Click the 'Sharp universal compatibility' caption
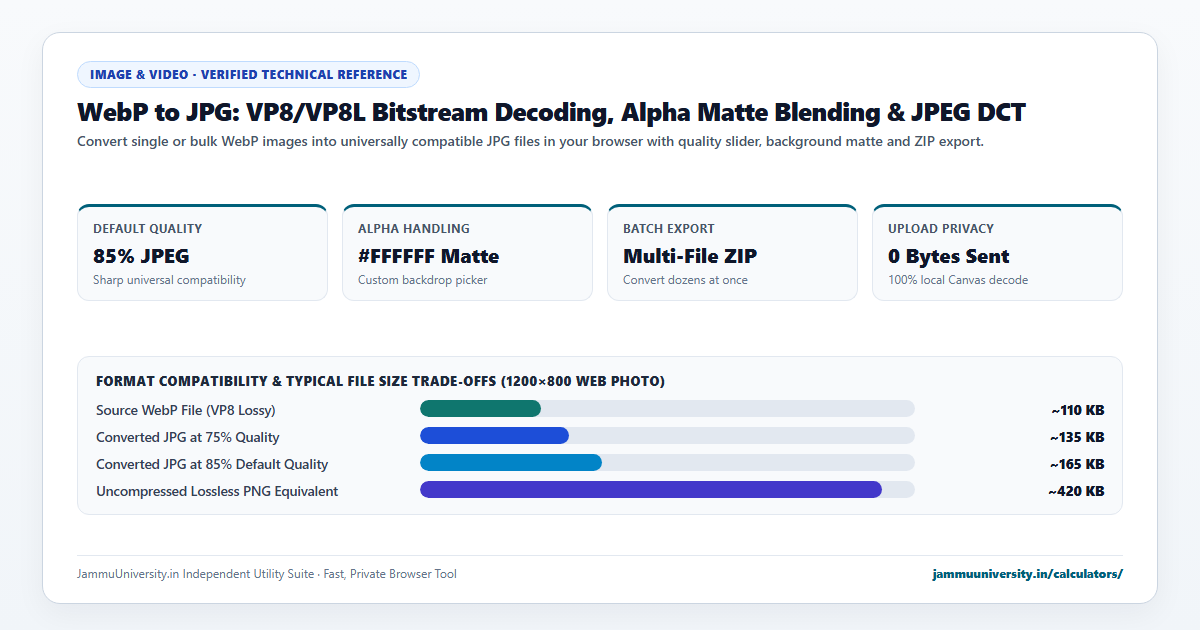 169,280
